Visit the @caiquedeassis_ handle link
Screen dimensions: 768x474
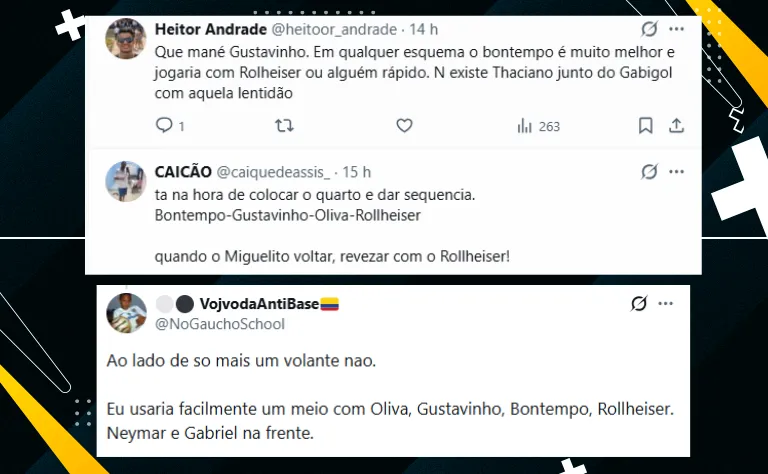[273, 172]
